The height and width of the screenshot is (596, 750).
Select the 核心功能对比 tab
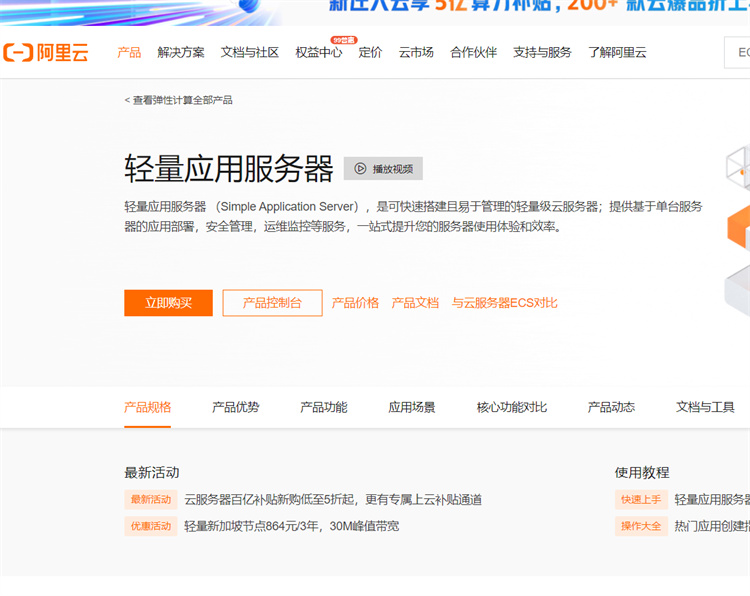tap(512, 407)
